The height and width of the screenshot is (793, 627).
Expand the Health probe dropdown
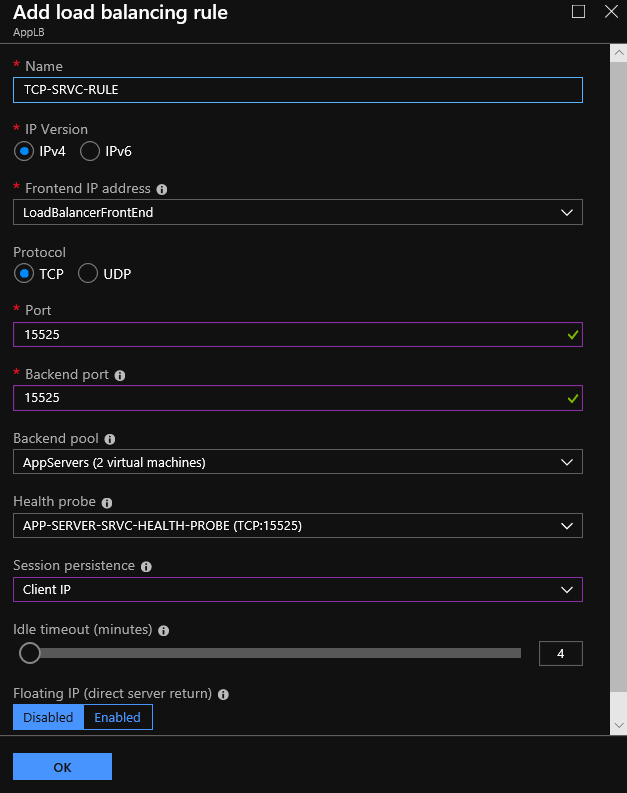coord(298,525)
